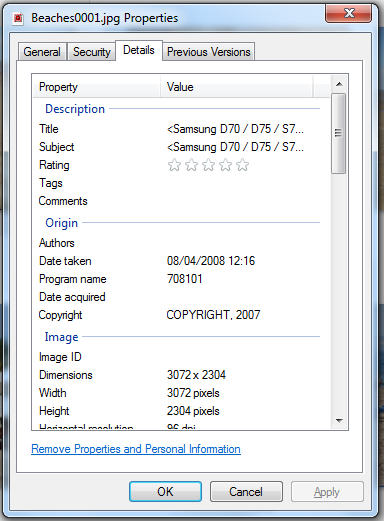Set rating to two stars

click(x=191, y=165)
